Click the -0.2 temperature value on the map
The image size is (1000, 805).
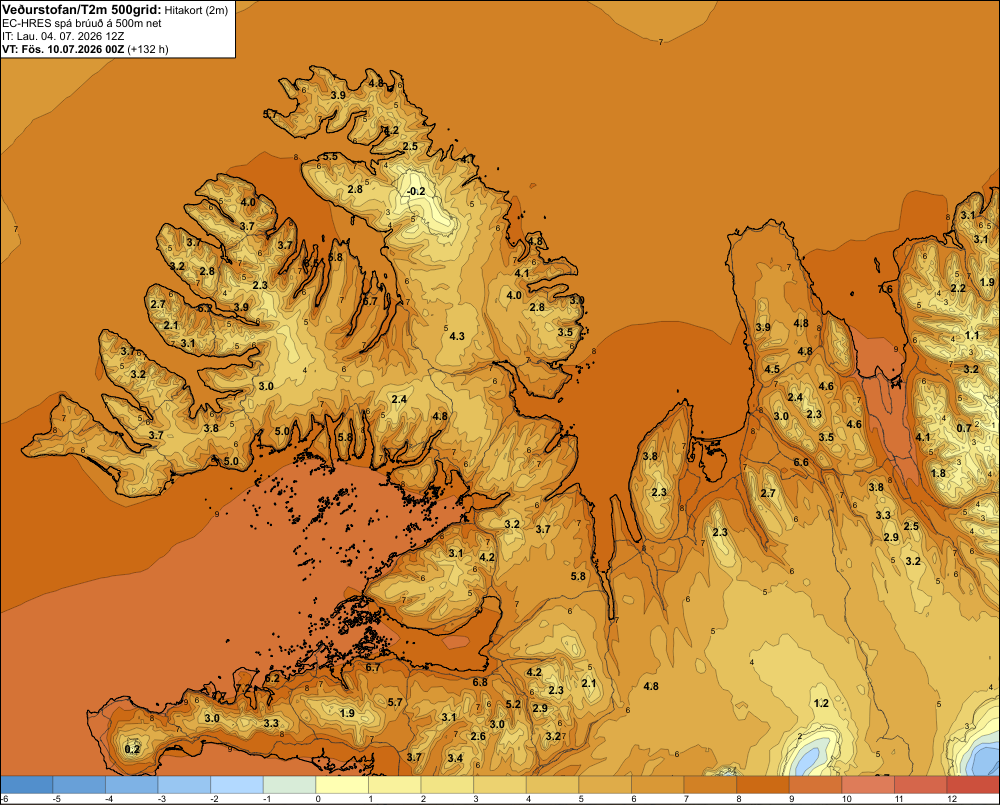(x=416, y=191)
